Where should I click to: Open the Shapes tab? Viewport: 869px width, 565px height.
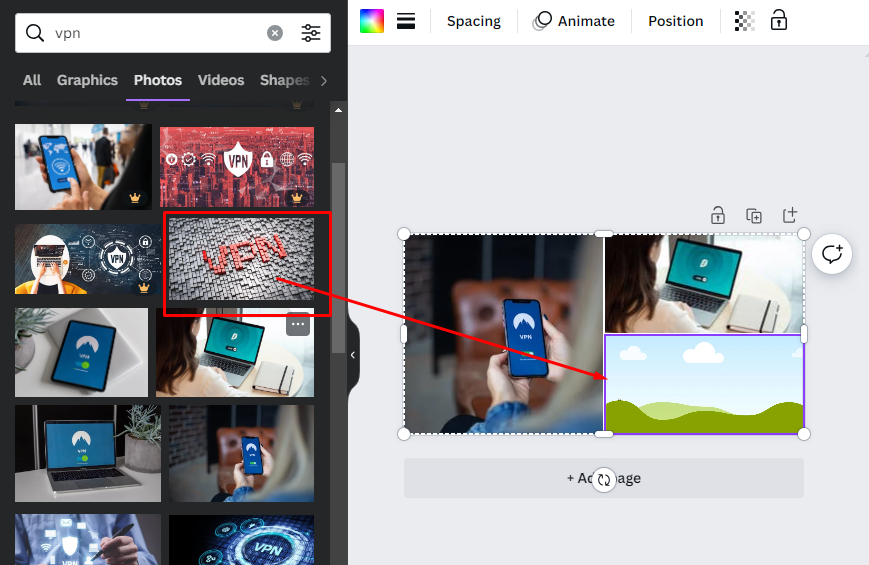click(284, 80)
